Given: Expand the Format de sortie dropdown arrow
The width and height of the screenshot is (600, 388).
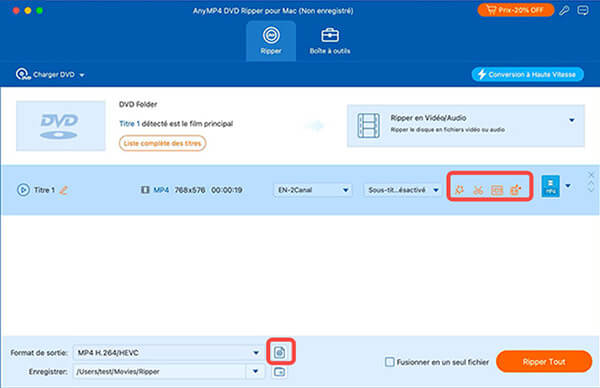Looking at the screenshot, I should 256,353.
